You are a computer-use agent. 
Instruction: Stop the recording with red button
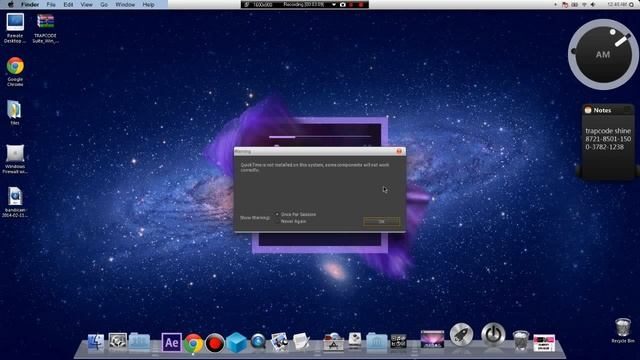coord(361,4)
